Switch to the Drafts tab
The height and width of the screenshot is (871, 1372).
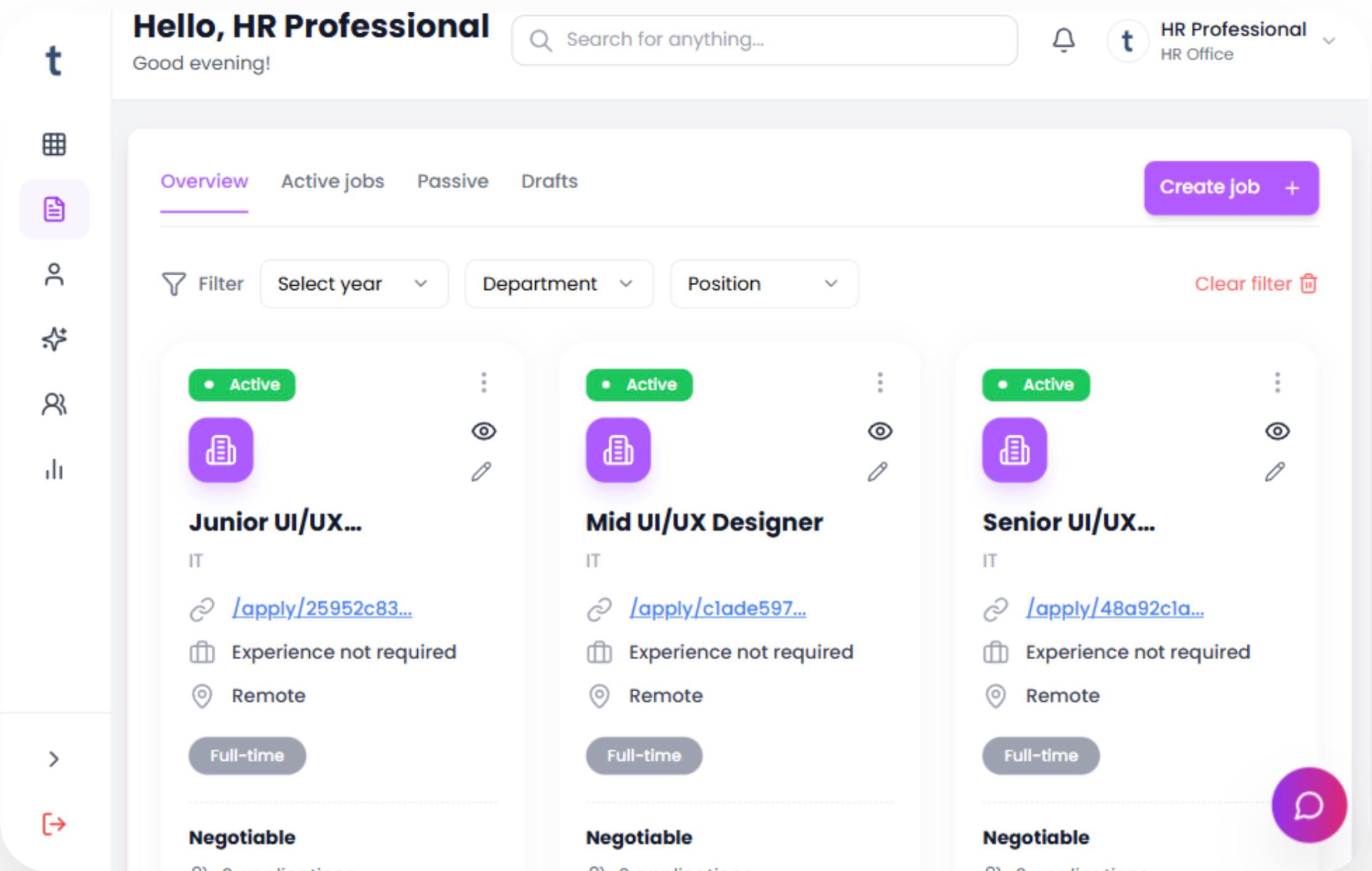[549, 181]
